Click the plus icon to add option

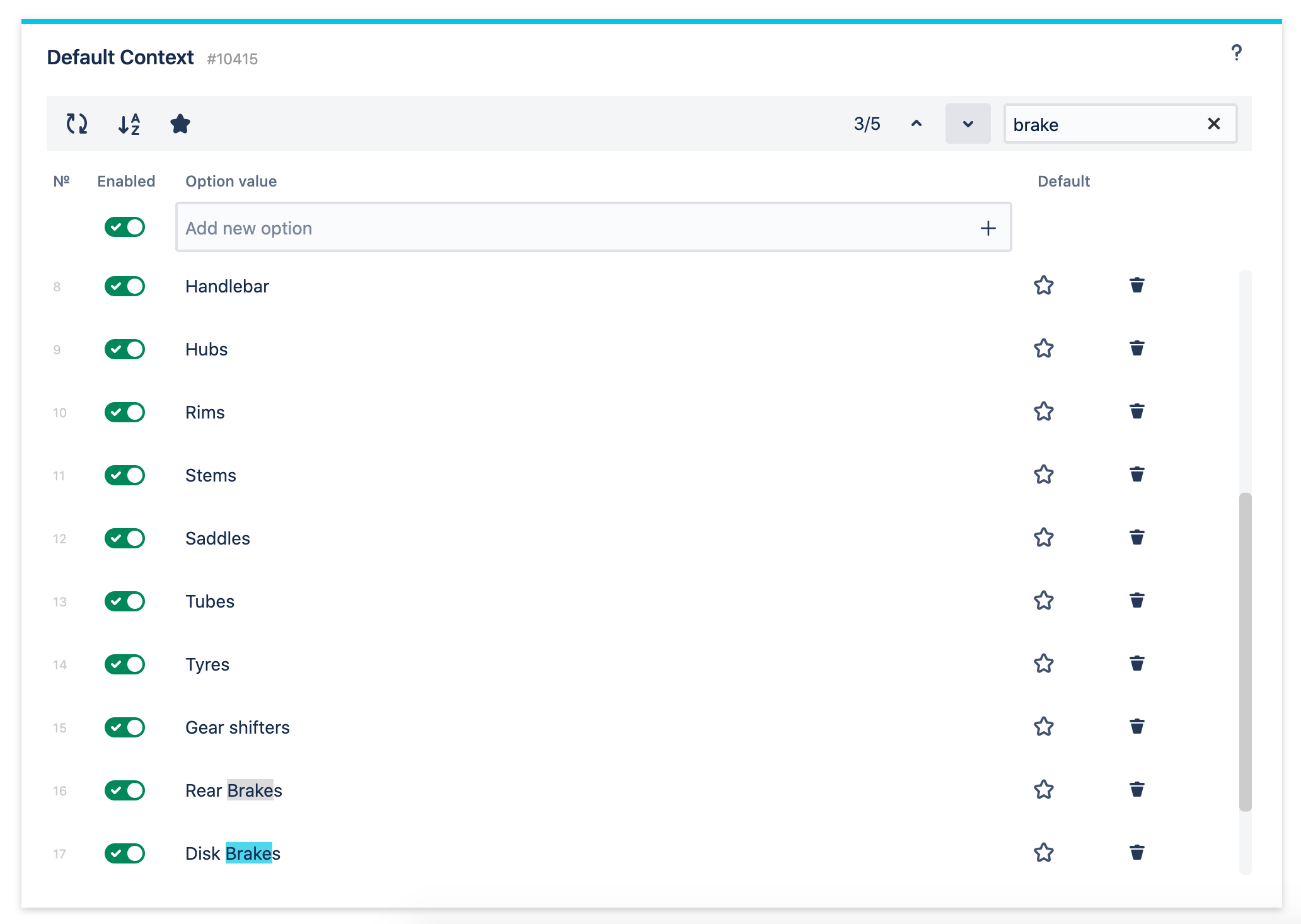[x=988, y=228]
